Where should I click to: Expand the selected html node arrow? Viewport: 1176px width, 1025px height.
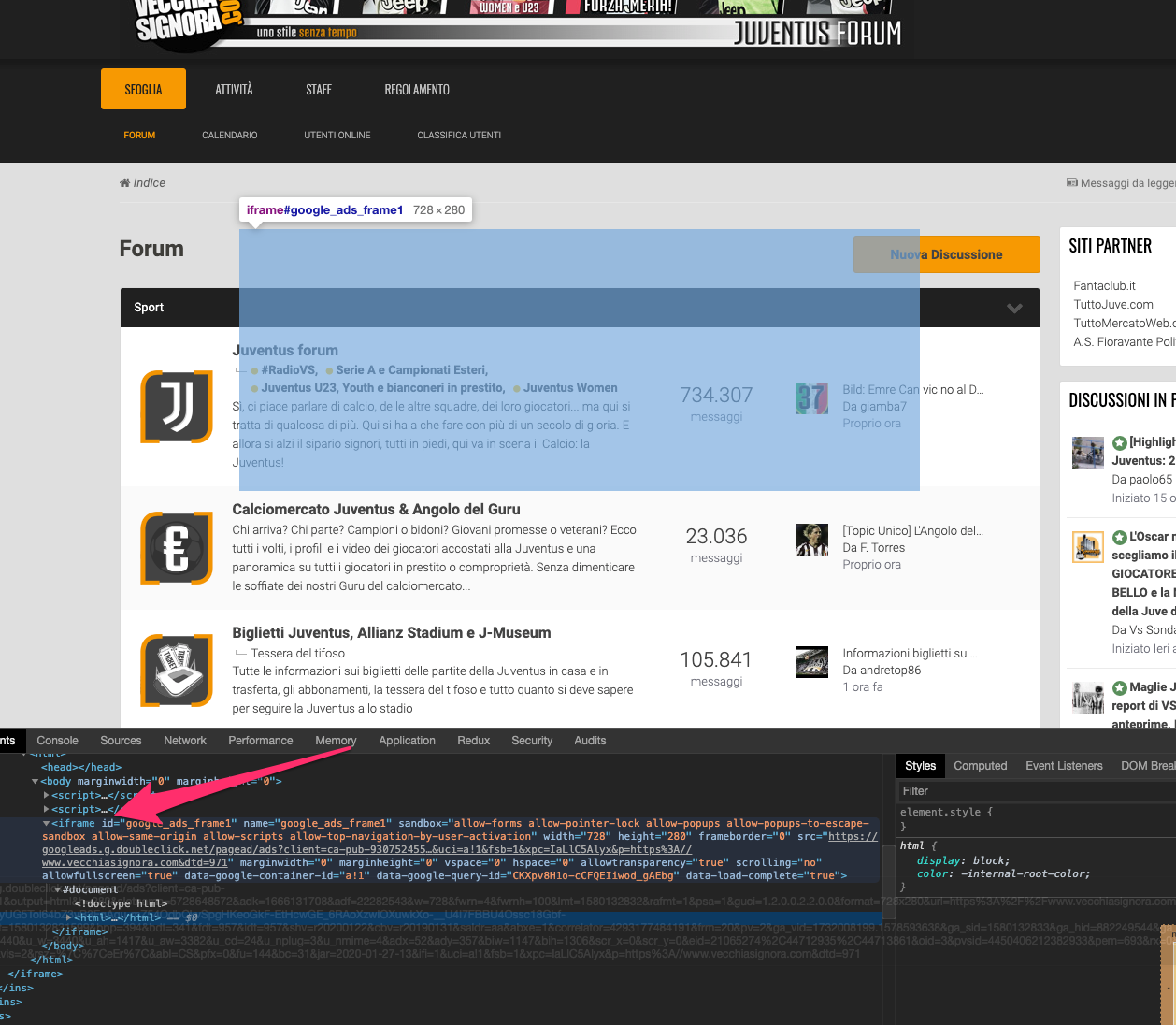69,917
